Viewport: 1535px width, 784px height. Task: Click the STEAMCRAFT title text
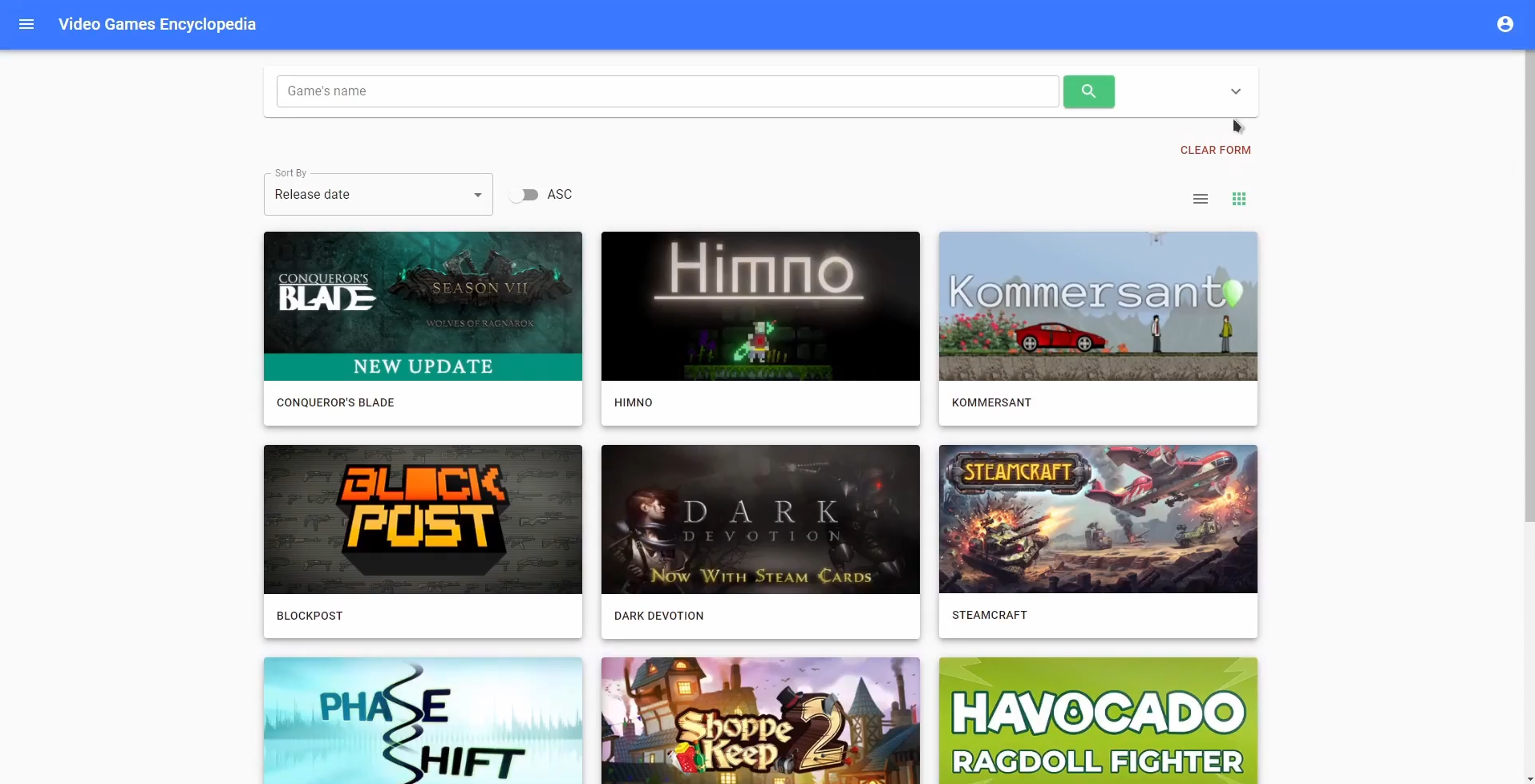(989, 615)
